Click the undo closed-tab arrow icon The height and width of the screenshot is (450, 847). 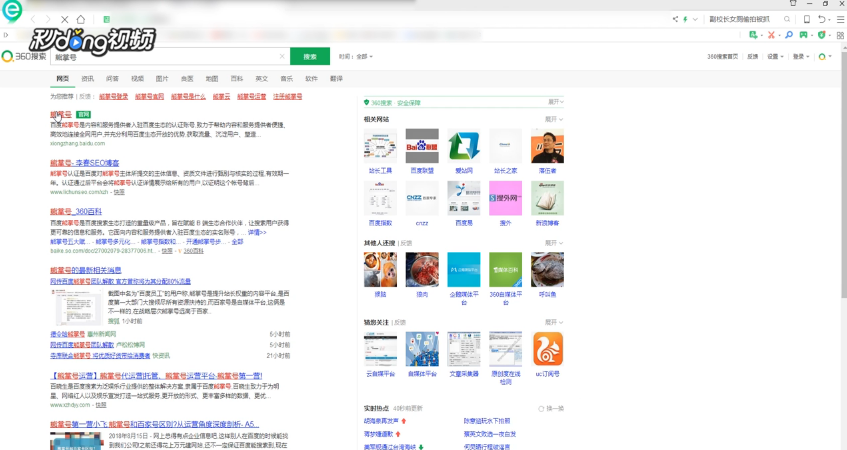click(822, 19)
